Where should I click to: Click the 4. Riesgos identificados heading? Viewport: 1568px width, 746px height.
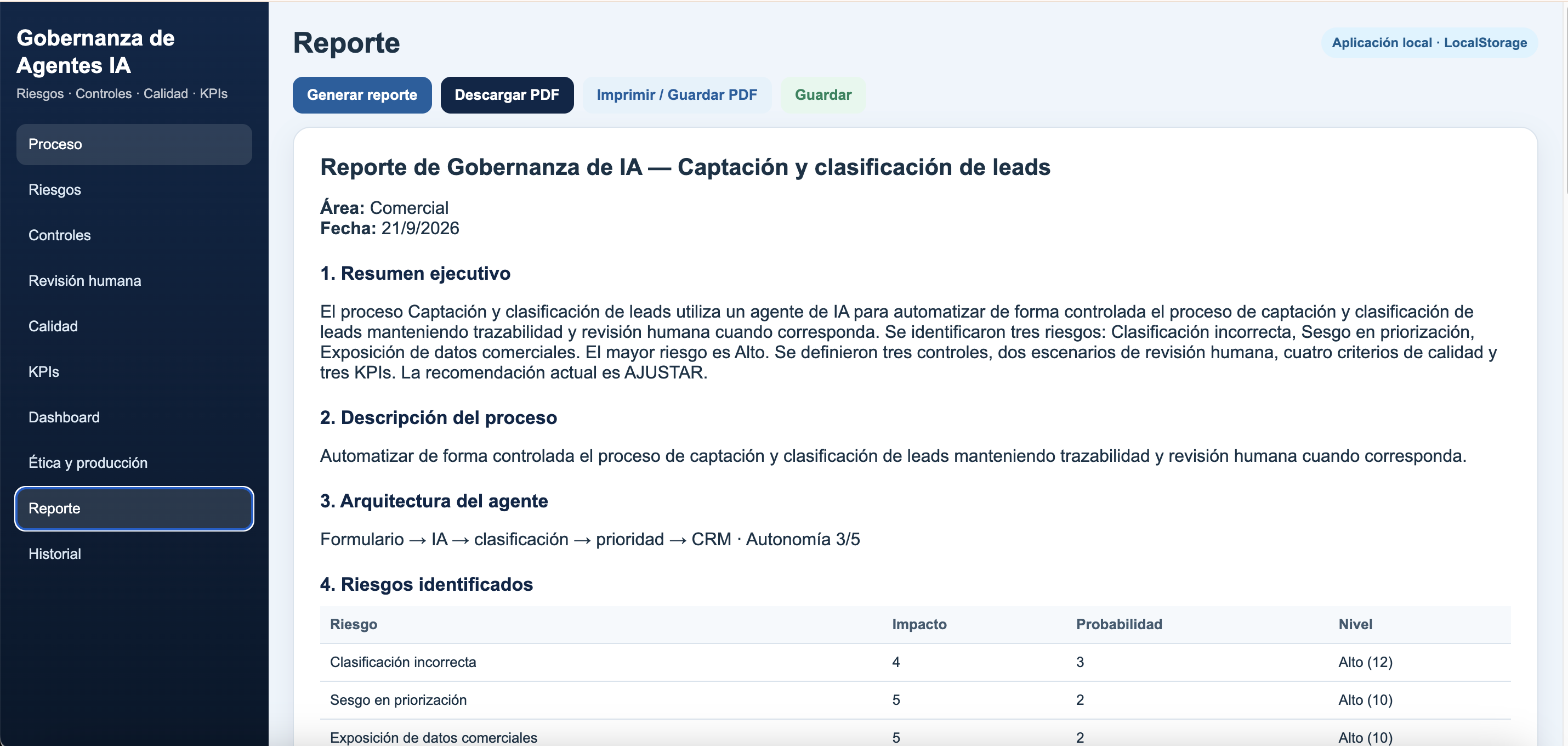426,585
